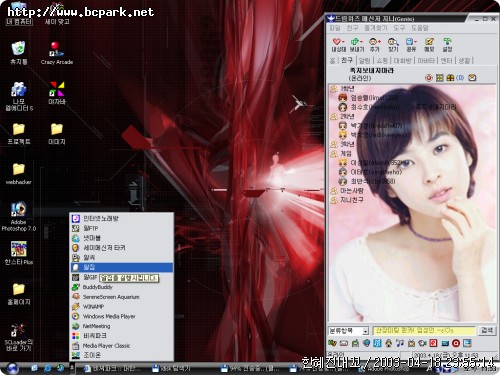Click the globe icon in Genie bottom bar

[366, 343]
